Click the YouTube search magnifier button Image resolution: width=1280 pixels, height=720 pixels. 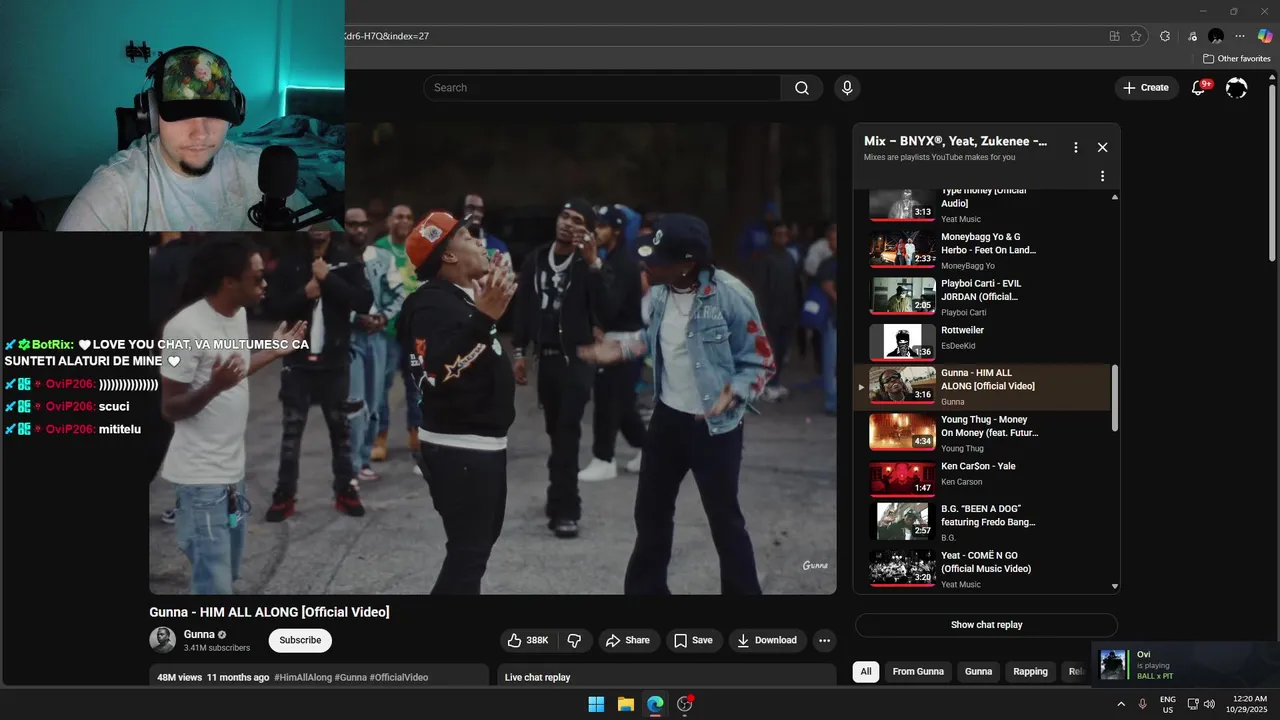[802, 88]
